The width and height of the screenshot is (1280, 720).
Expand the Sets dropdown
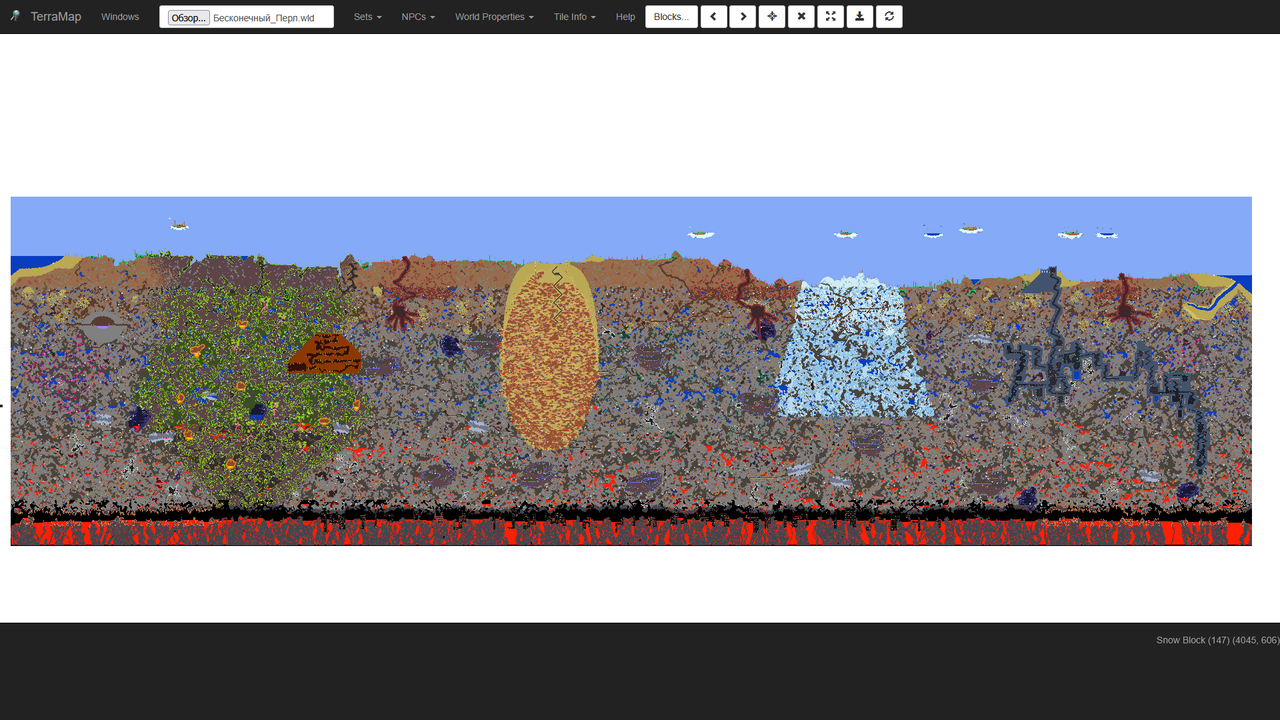point(367,17)
